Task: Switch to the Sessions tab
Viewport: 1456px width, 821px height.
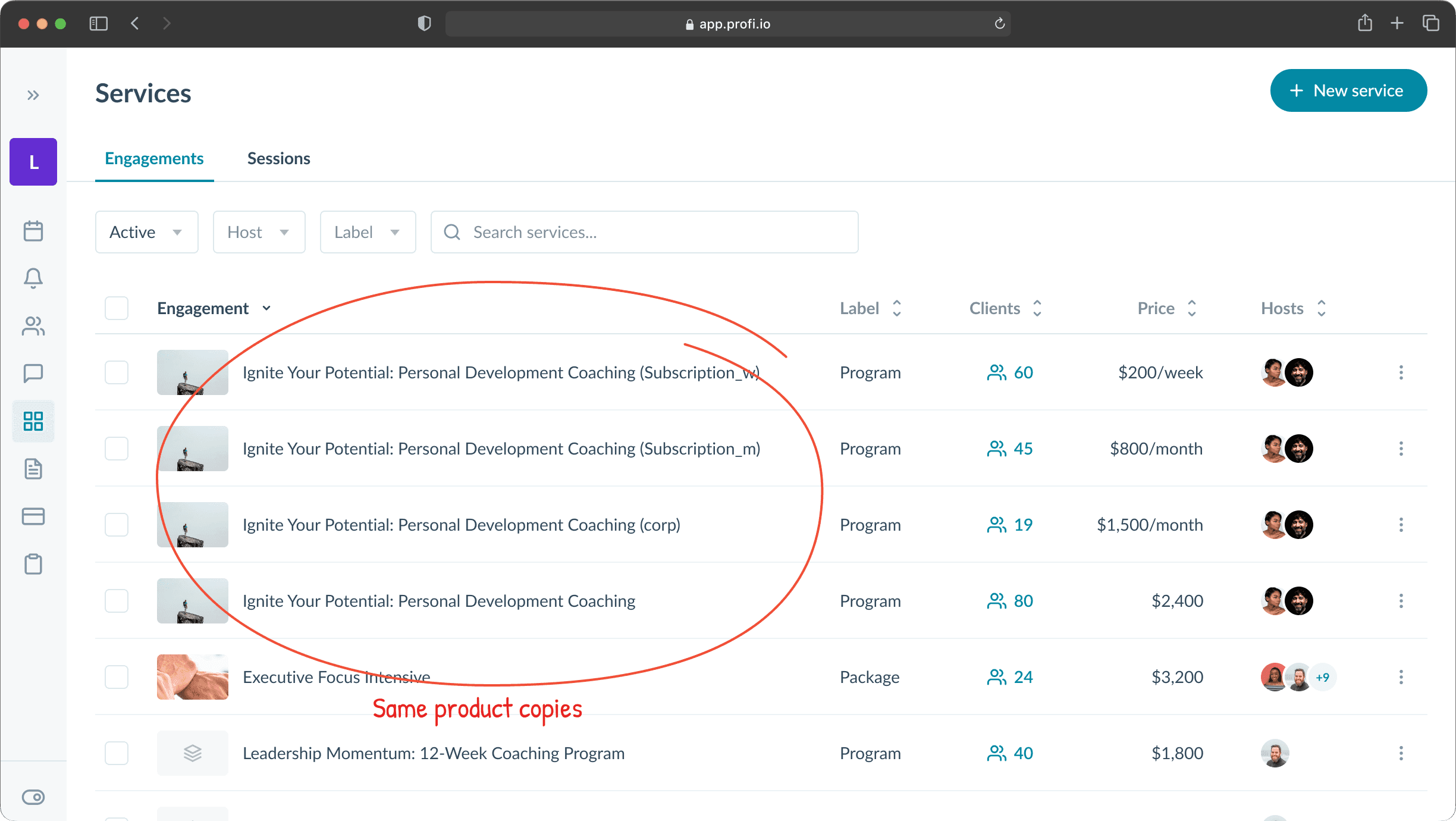Action: coord(278,158)
